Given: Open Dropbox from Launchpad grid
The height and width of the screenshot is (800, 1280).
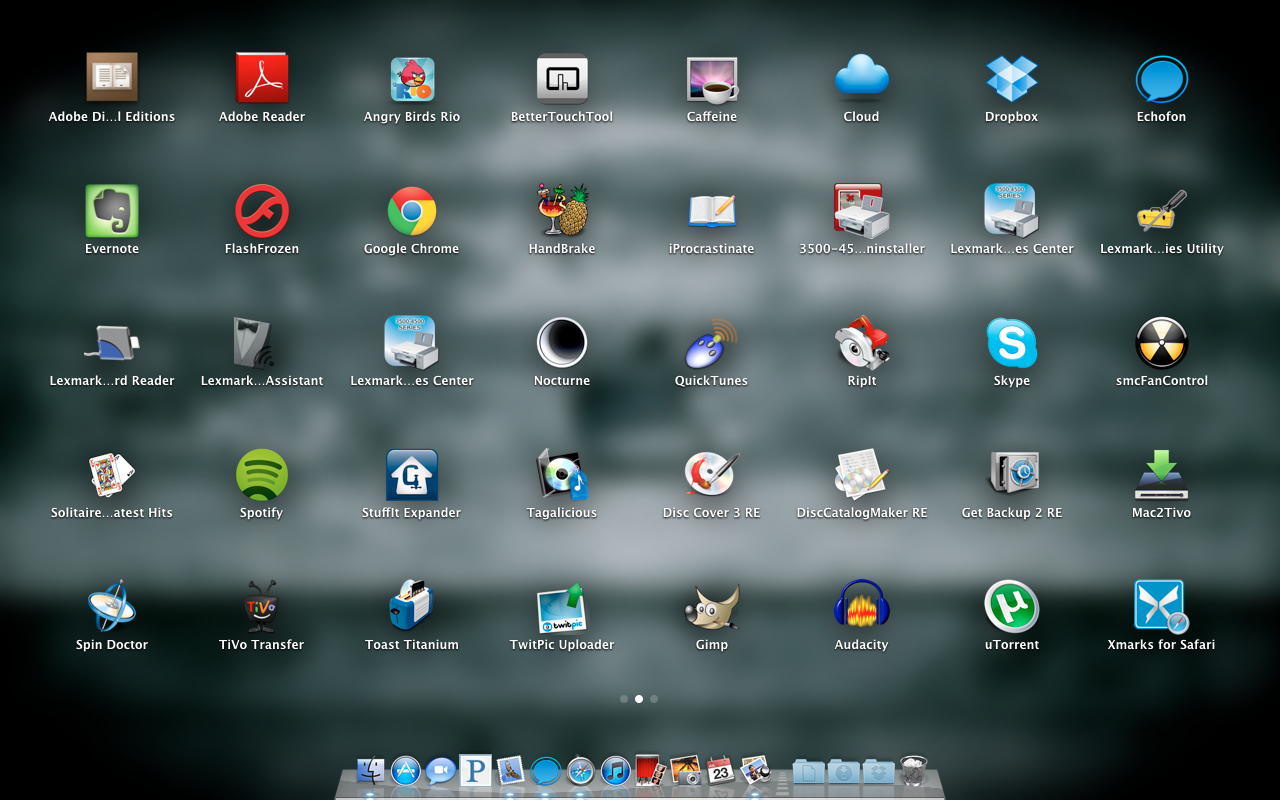Looking at the screenshot, I should pos(1012,78).
